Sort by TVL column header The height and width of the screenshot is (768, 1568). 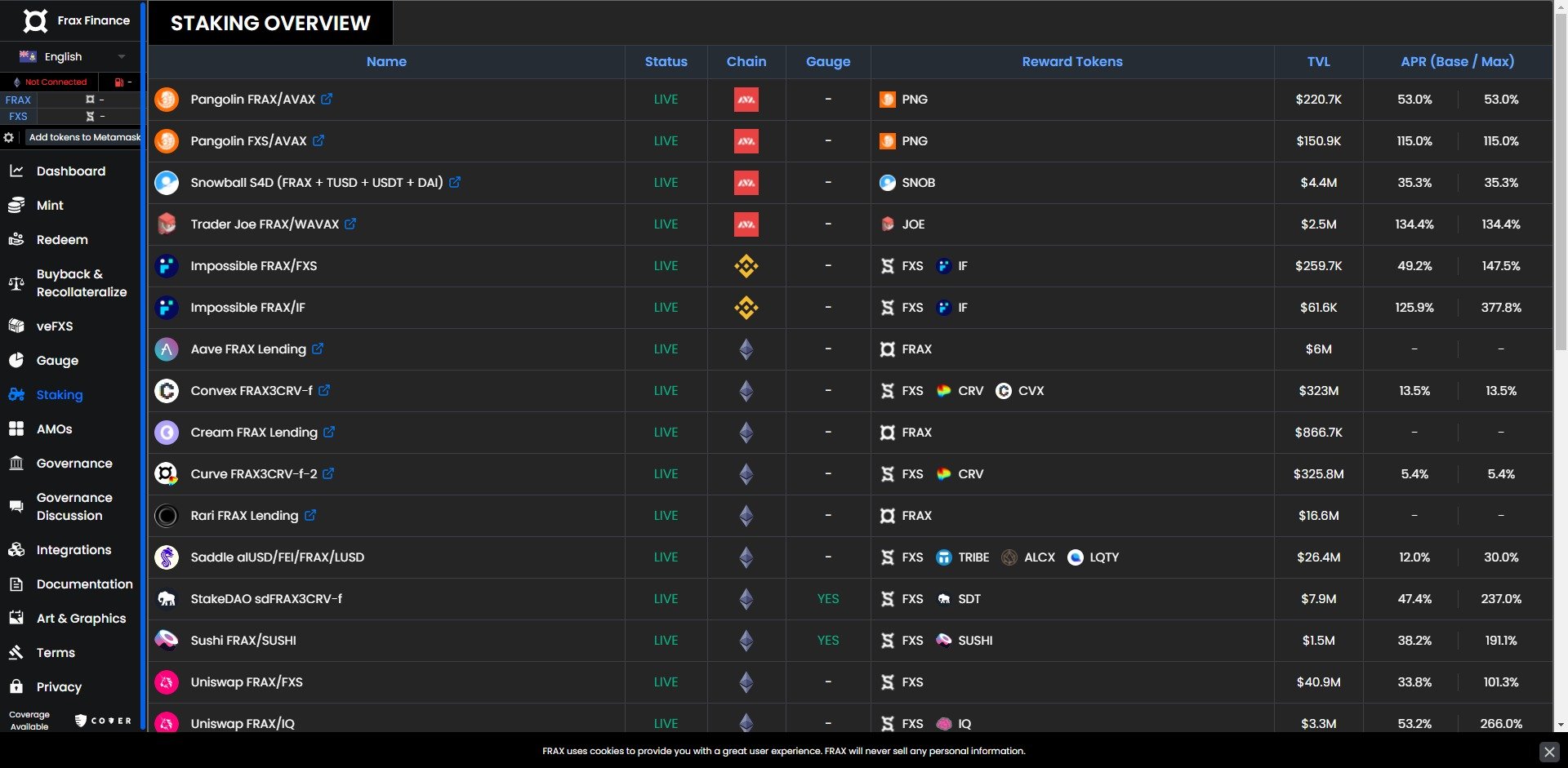pos(1318,61)
